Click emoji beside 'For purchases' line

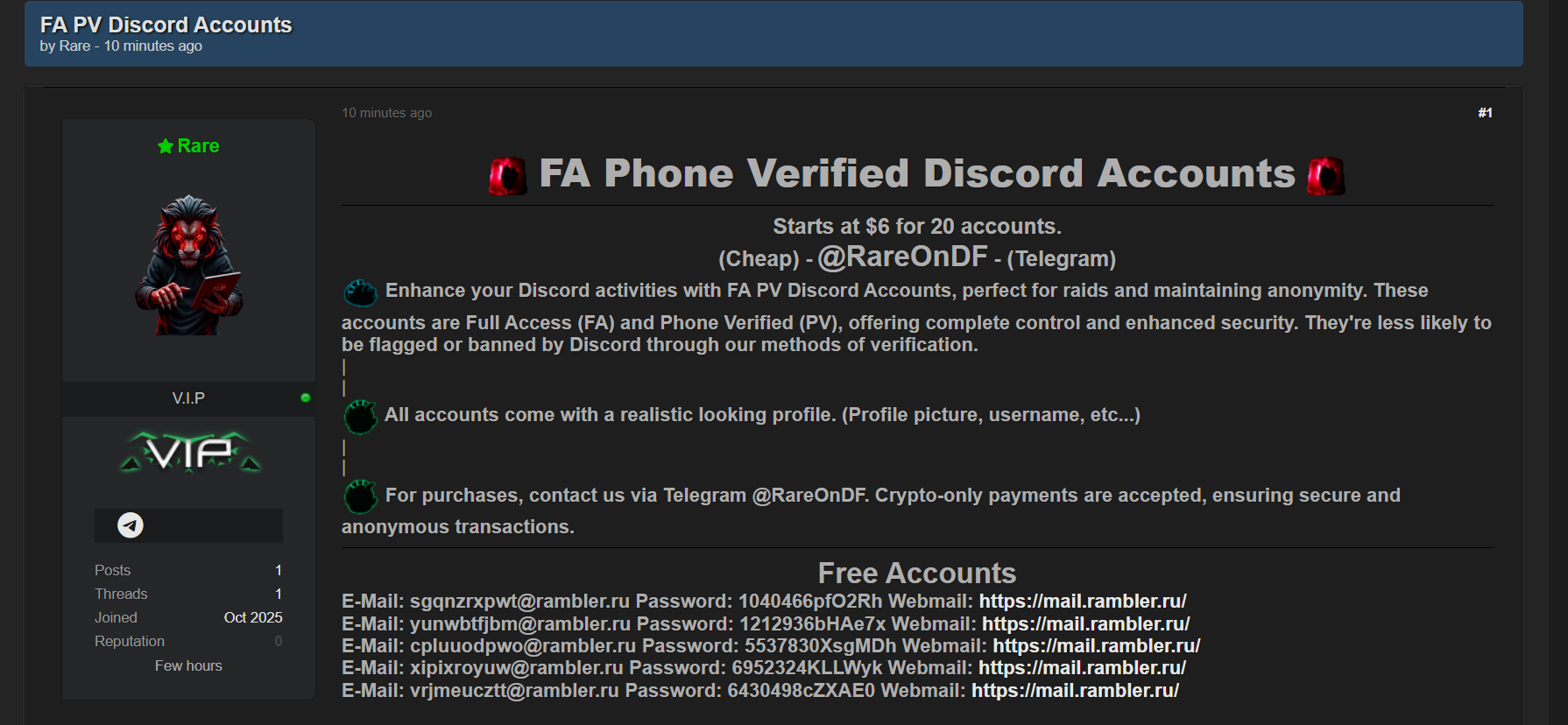tap(360, 496)
